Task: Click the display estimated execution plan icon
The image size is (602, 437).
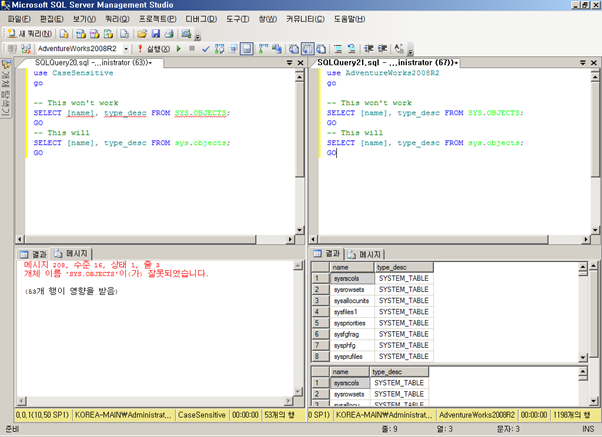Action: [x=220, y=49]
